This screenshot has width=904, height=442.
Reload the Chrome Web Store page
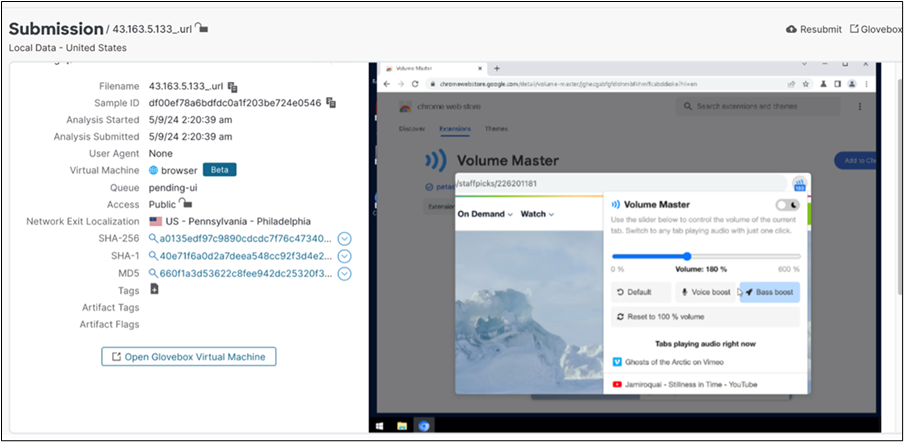tap(415, 84)
